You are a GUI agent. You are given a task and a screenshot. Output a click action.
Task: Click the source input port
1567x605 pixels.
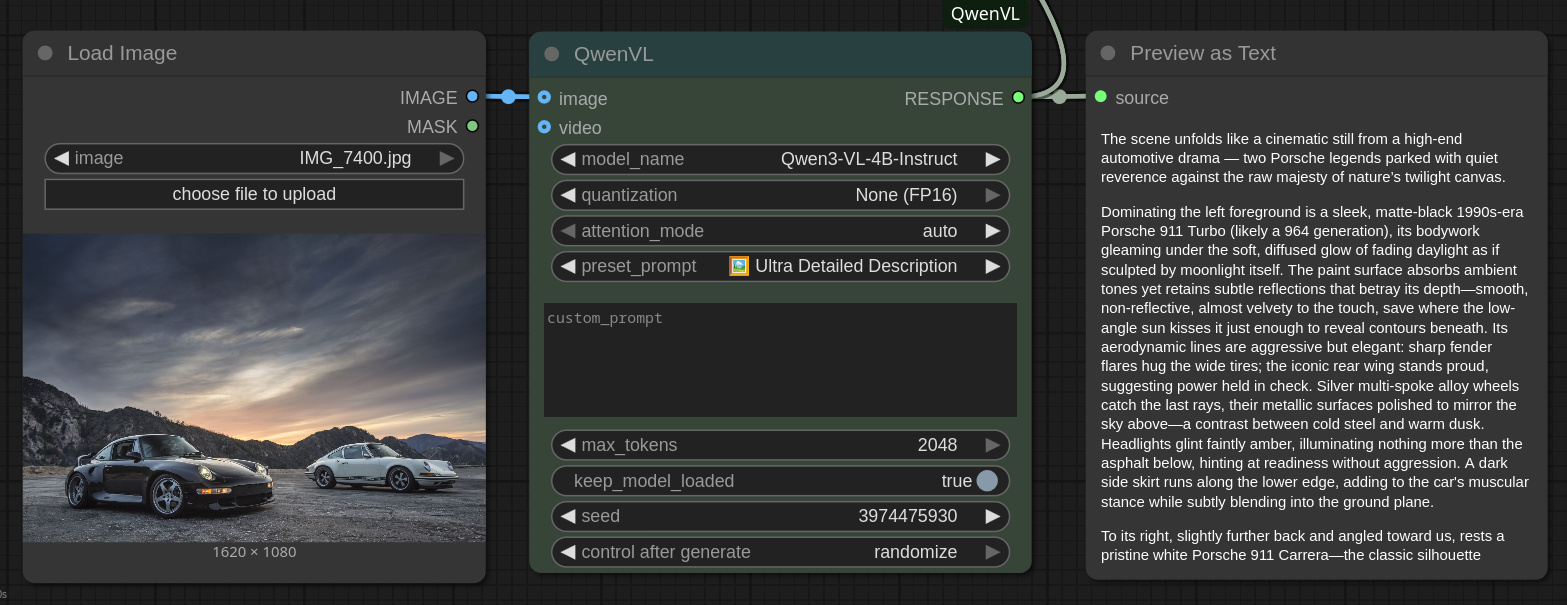click(1100, 97)
